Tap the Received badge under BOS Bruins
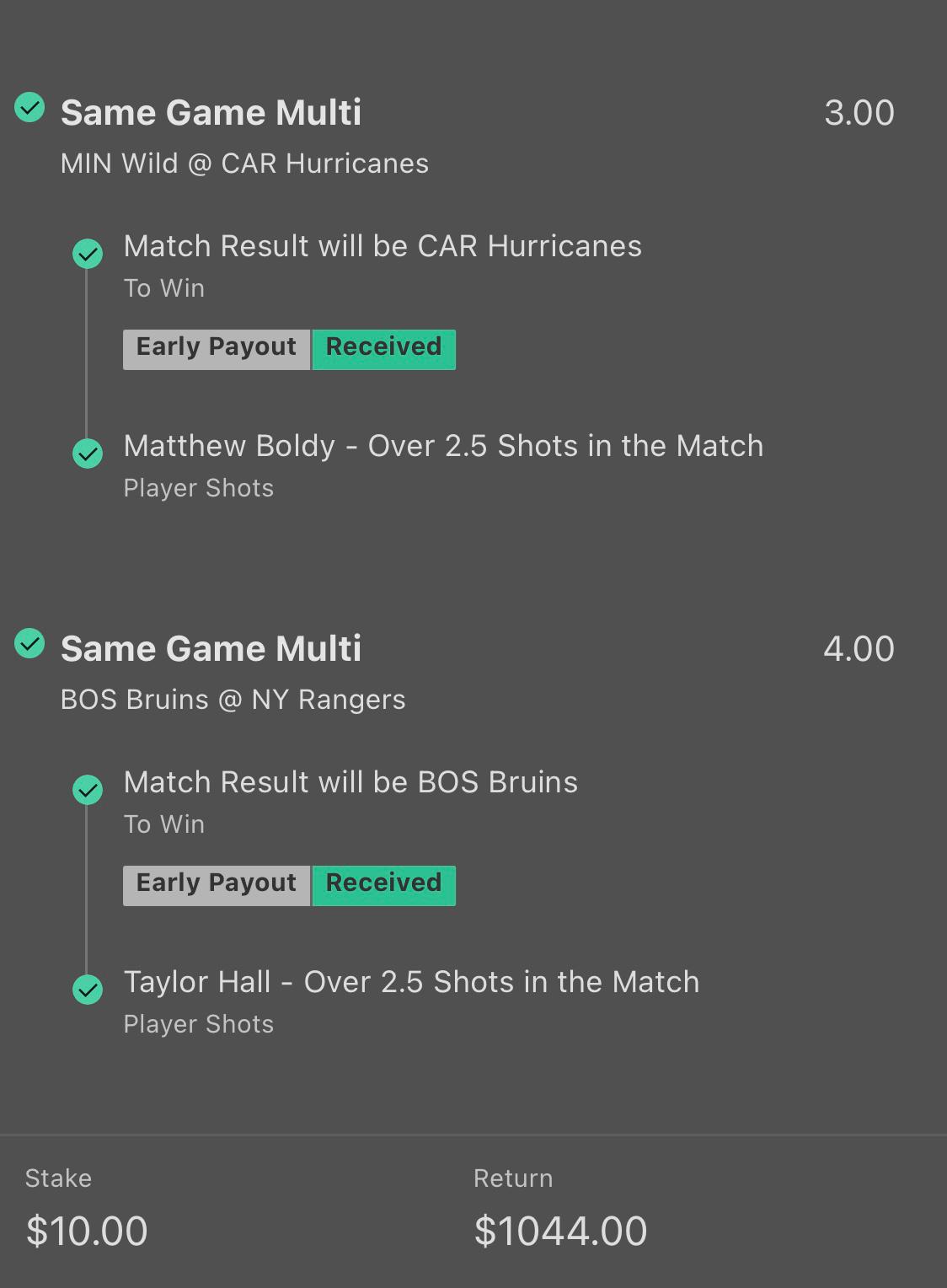The width and height of the screenshot is (947, 1288). pos(384,885)
